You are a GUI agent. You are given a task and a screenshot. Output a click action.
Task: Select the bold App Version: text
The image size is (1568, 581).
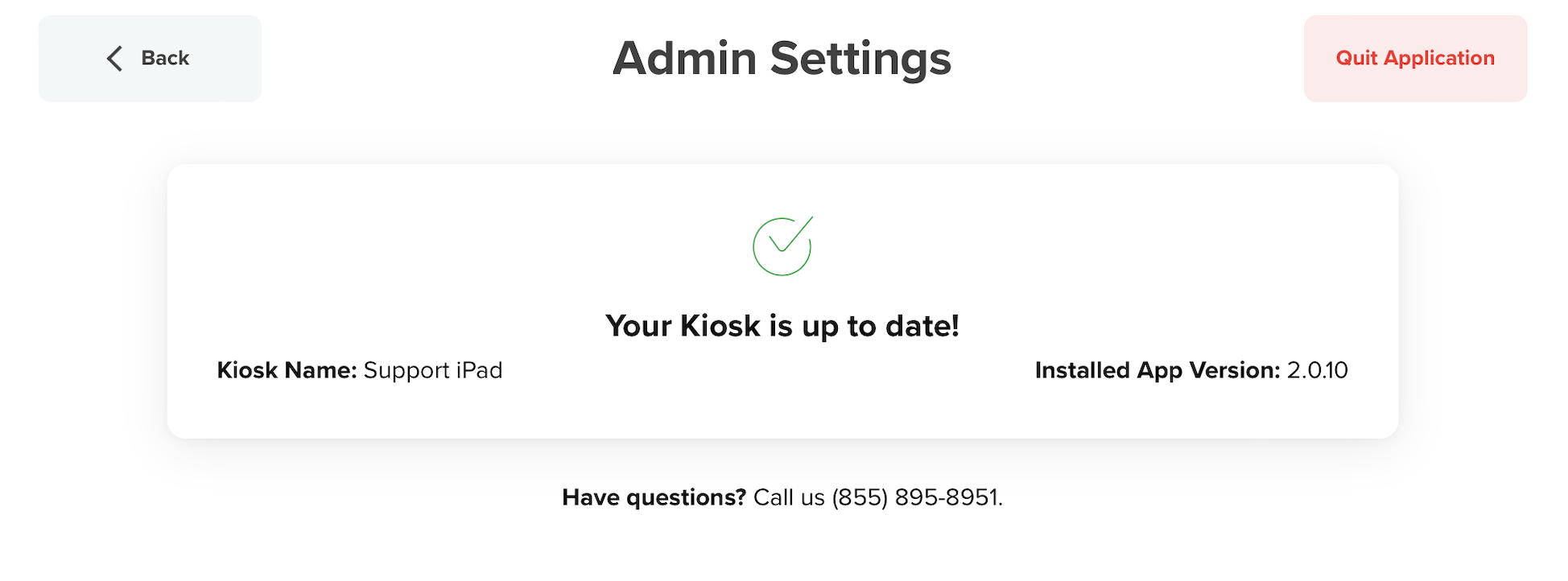pyautogui.click(x=1208, y=370)
